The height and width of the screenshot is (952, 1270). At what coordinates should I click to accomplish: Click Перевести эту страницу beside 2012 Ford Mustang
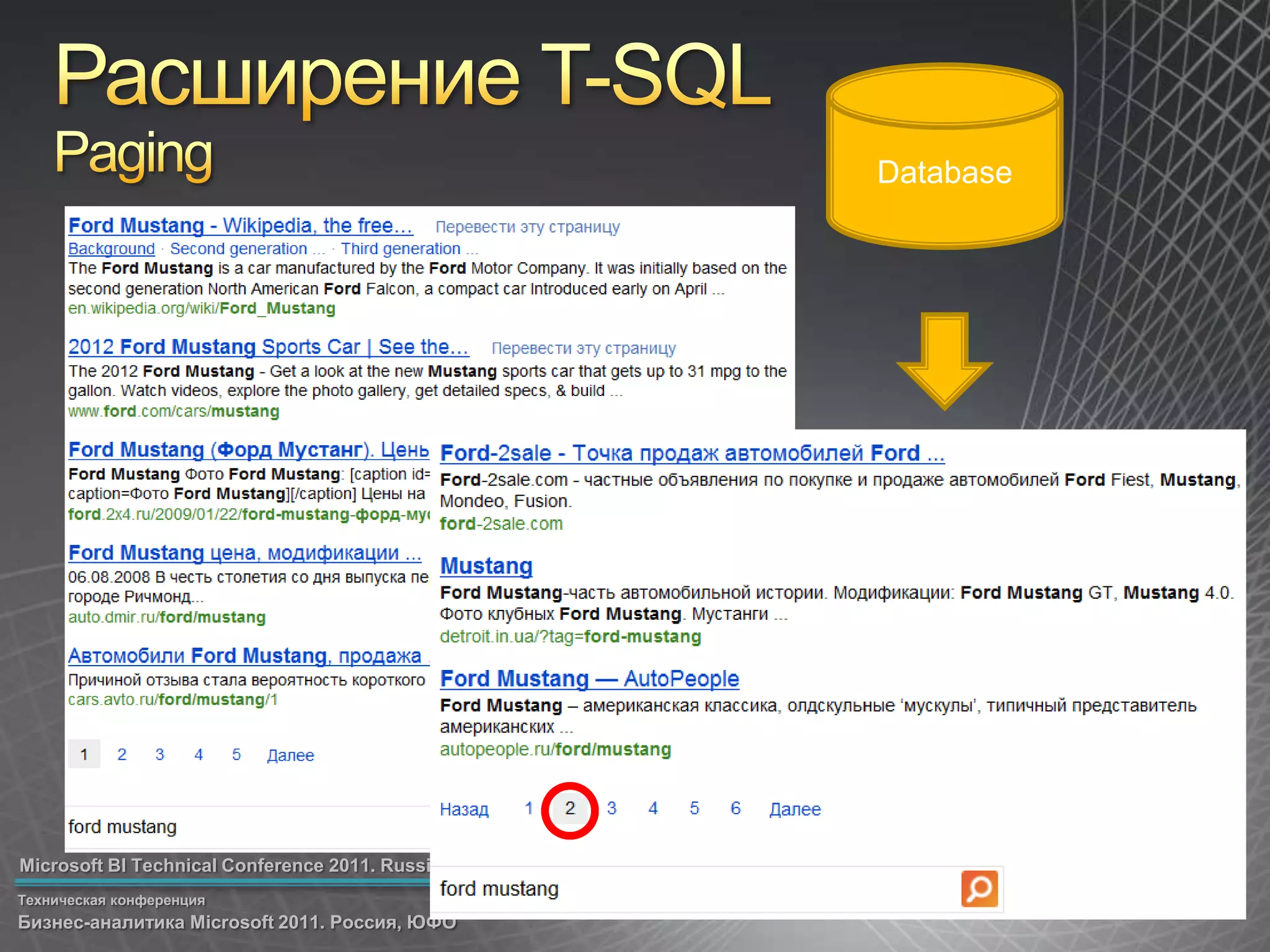pyautogui.click(x=584, y=348)
